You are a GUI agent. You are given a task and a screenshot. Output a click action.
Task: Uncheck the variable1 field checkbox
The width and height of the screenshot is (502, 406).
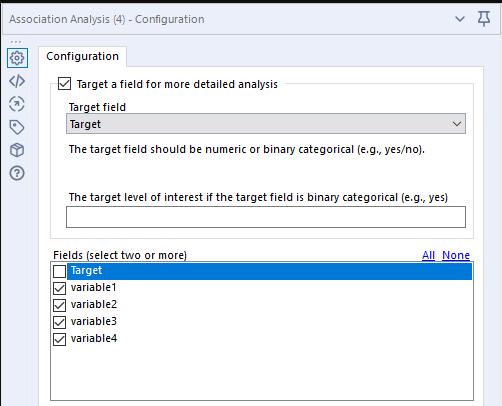point(59,288)
